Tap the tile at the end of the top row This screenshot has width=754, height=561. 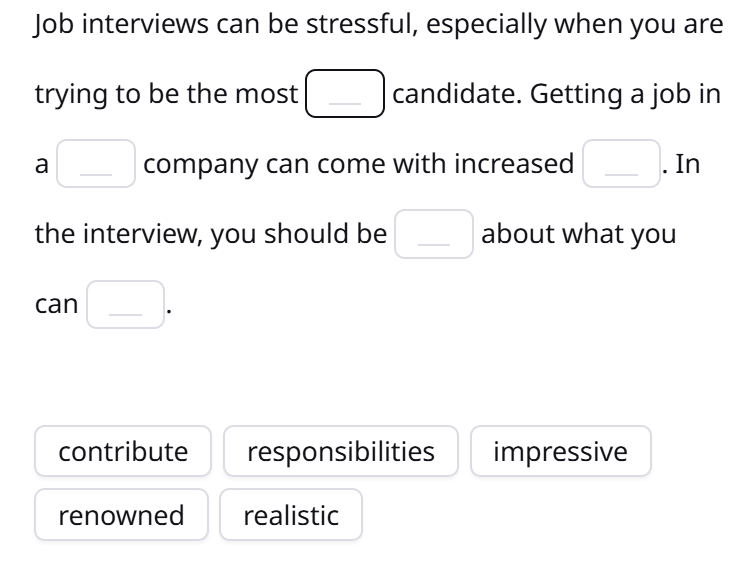560,451
